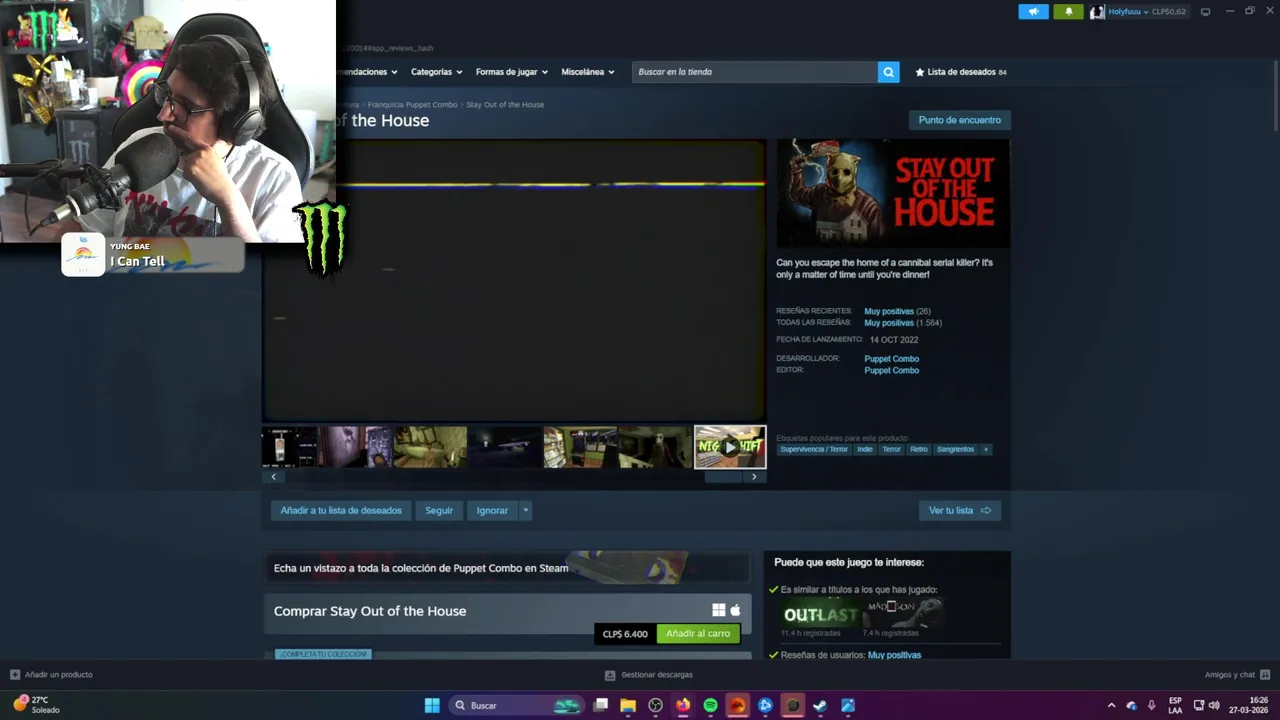This screenshot has height=720, width=1280.
Task: Open the Puppet Combo developer link
Action: (x=891, y=359)
